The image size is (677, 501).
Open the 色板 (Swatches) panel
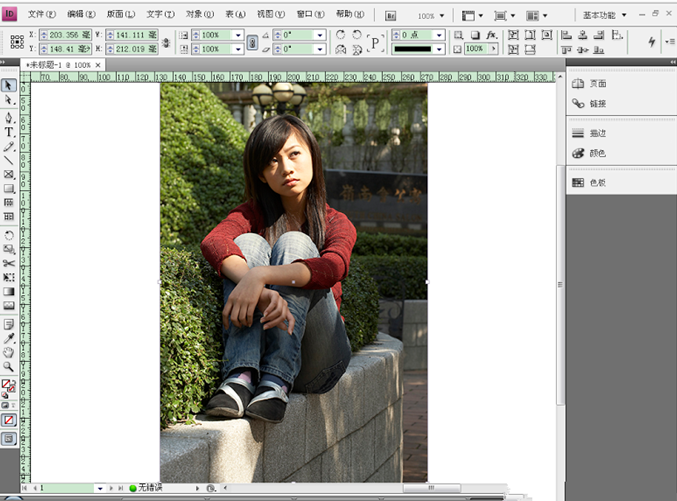point(597,183)
